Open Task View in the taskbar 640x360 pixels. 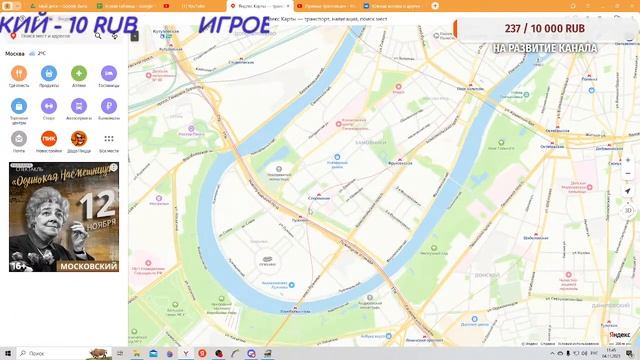[120, 353]
